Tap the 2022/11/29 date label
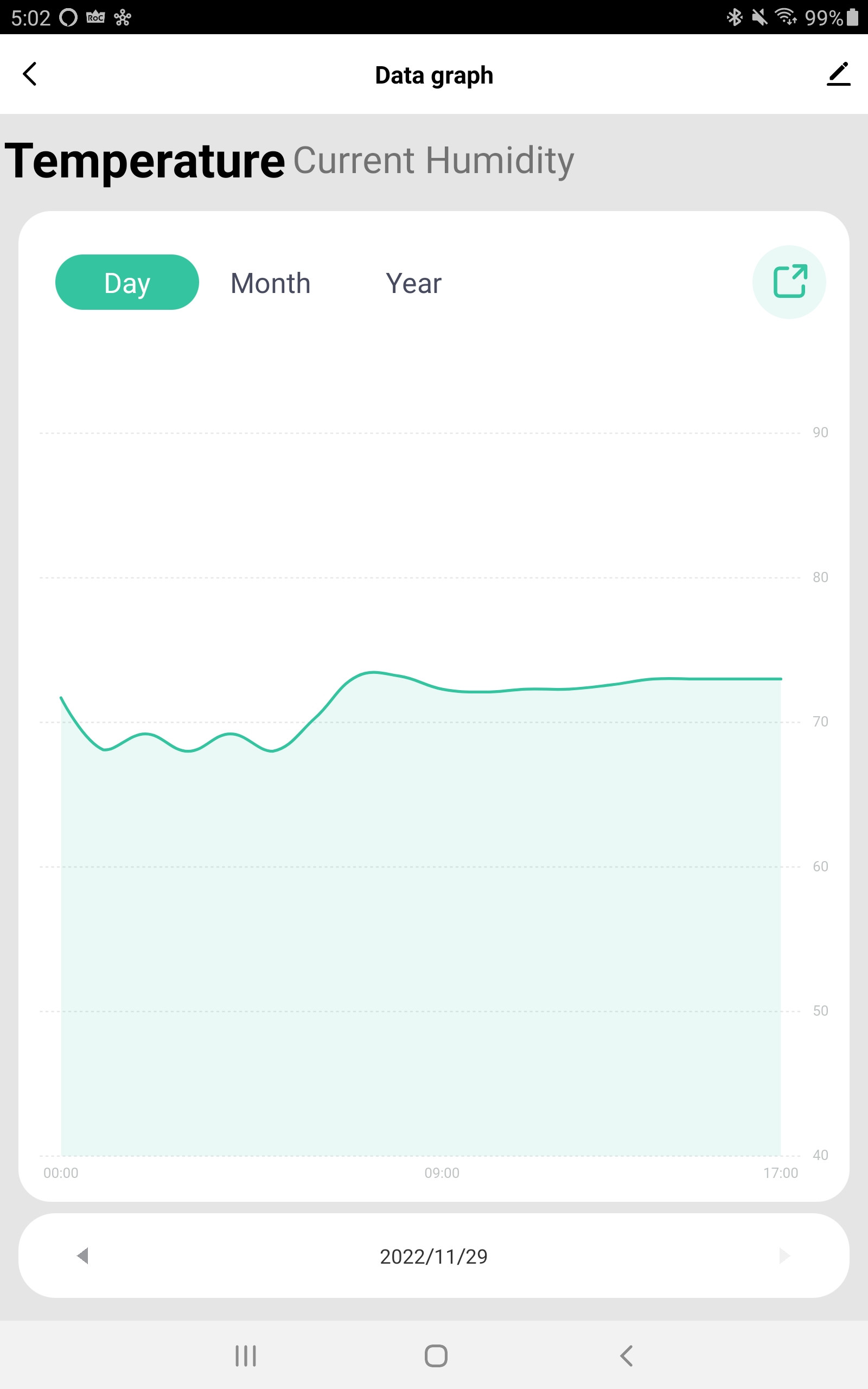 433,1257
